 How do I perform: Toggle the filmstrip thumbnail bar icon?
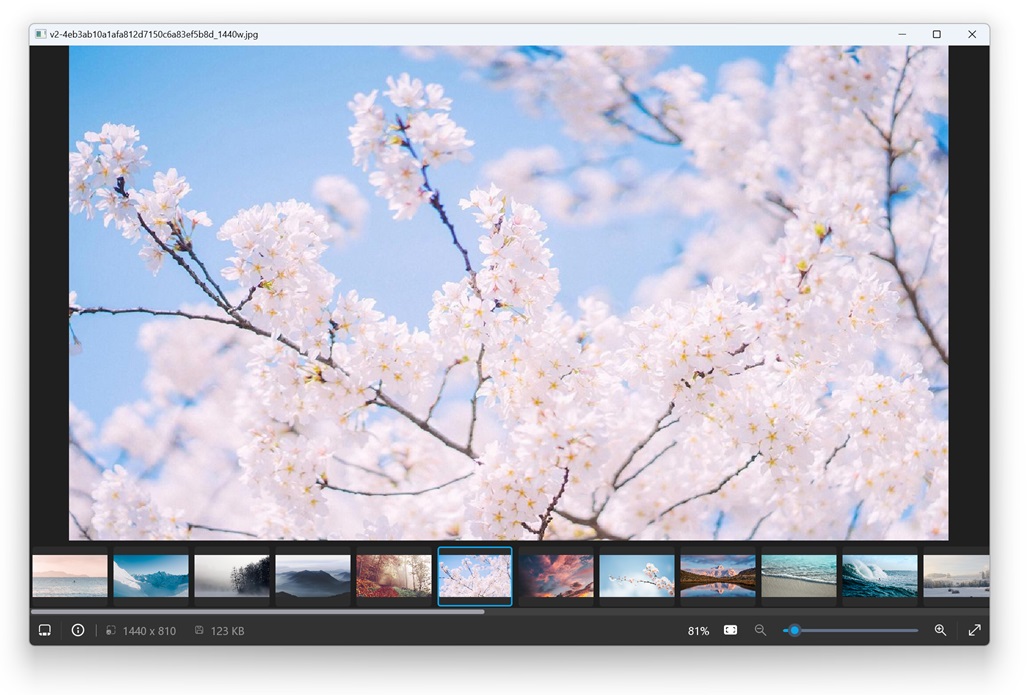(x=45, y=631)
